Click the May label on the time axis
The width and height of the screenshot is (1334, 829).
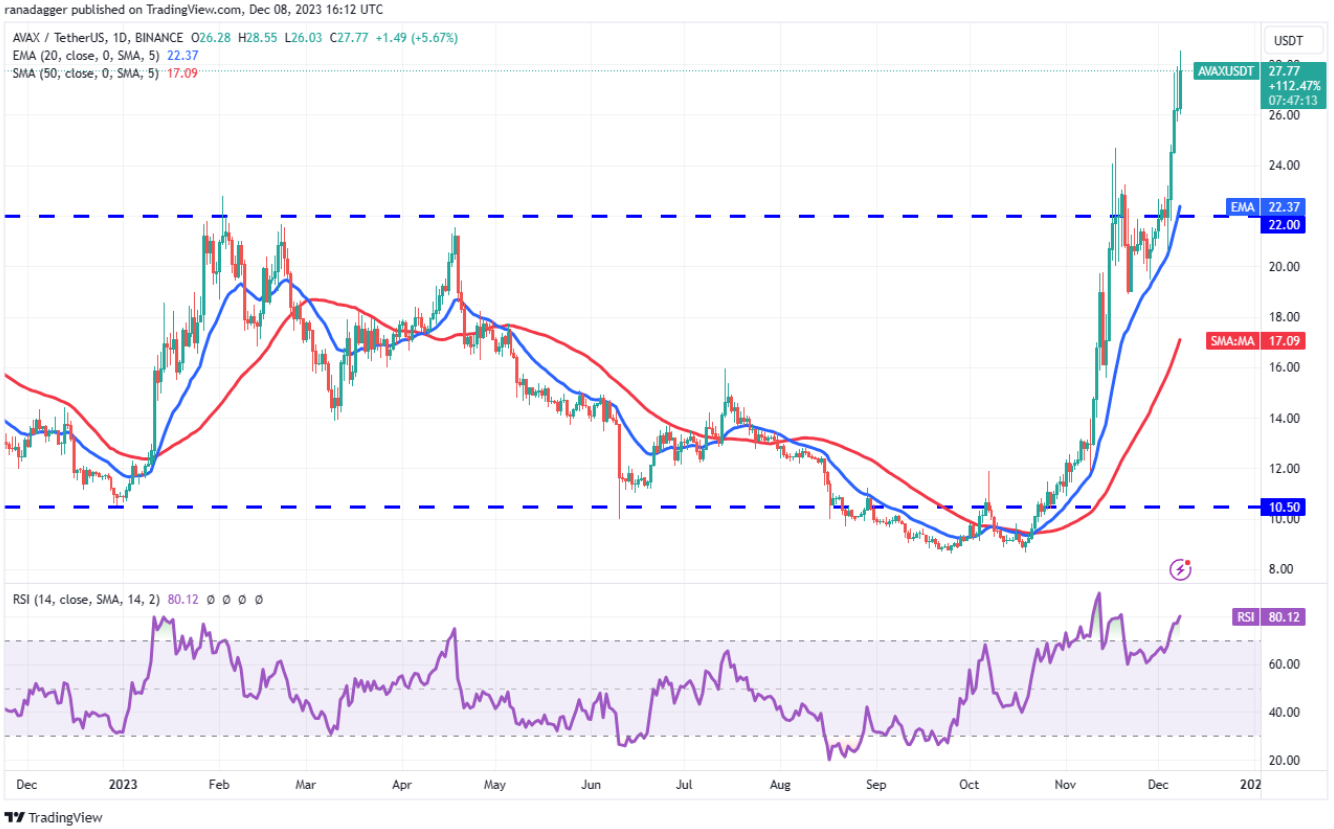tap(496, 786)
